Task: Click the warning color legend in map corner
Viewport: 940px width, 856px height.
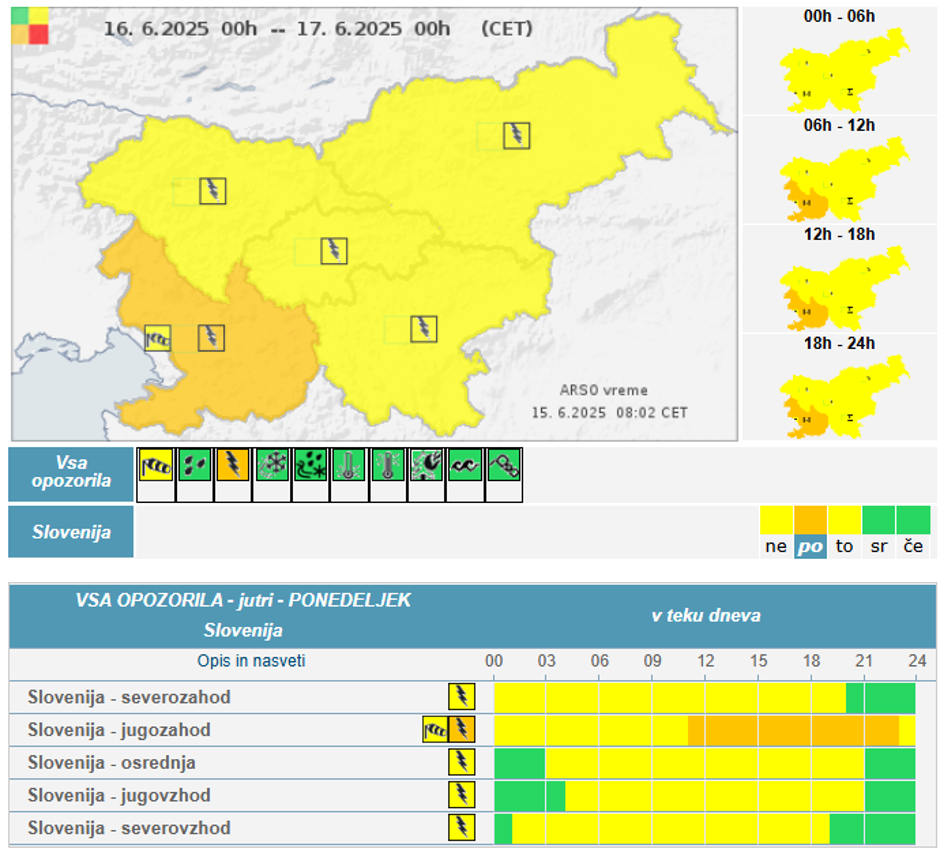Action: pyautogui.click(x=29, y=25)
